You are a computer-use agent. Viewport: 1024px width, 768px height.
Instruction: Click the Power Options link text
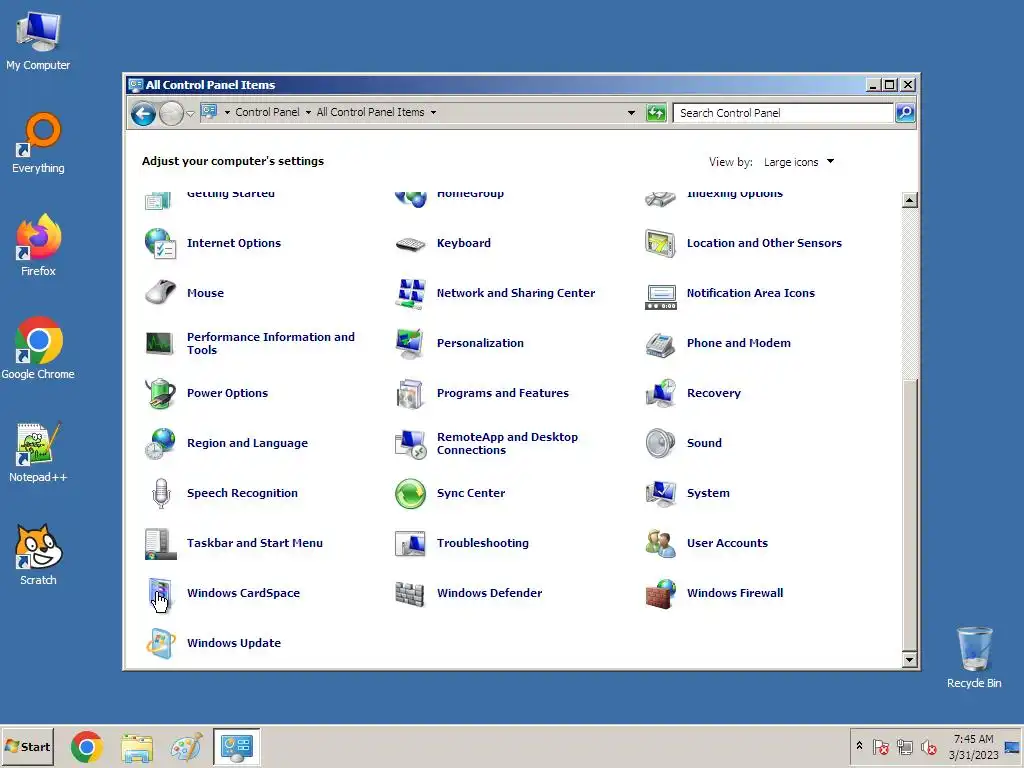(x=227, y=393)
